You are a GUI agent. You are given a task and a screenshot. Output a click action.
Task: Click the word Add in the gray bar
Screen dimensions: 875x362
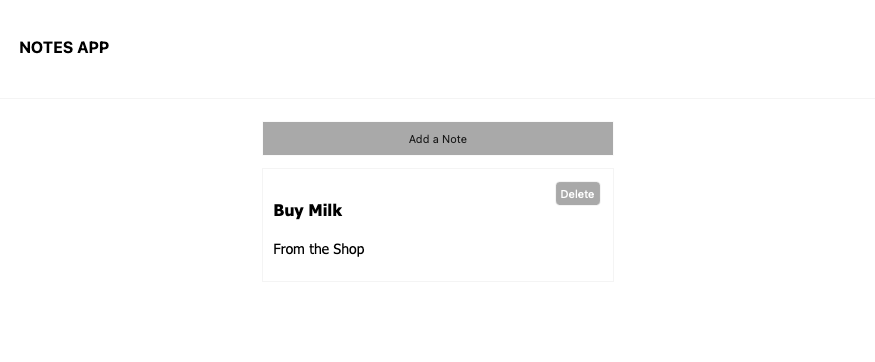[418, 139]
